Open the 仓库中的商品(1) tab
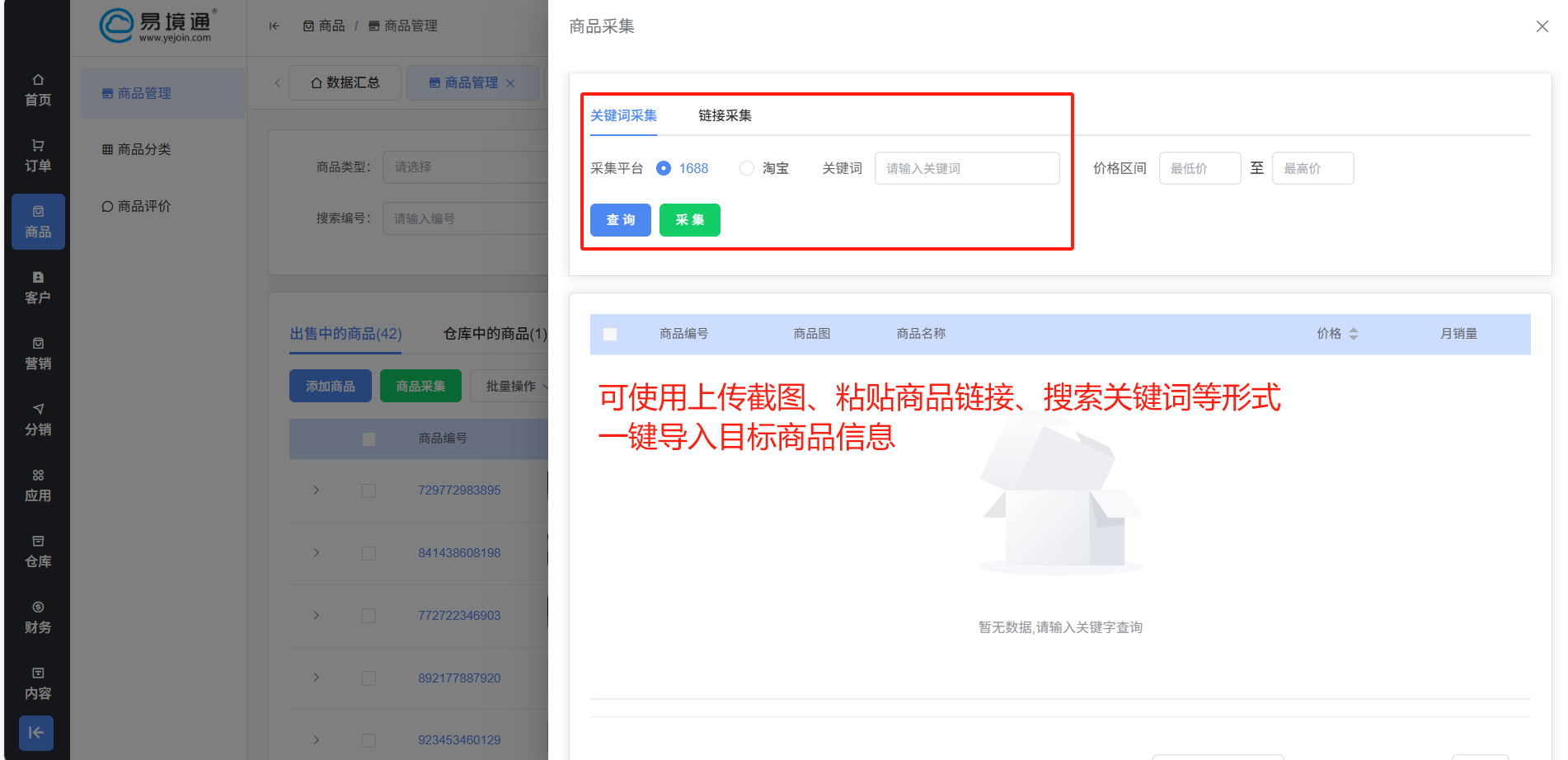Screen dimensions: 1568x760 pyautogui.click(x=496, y=333)
